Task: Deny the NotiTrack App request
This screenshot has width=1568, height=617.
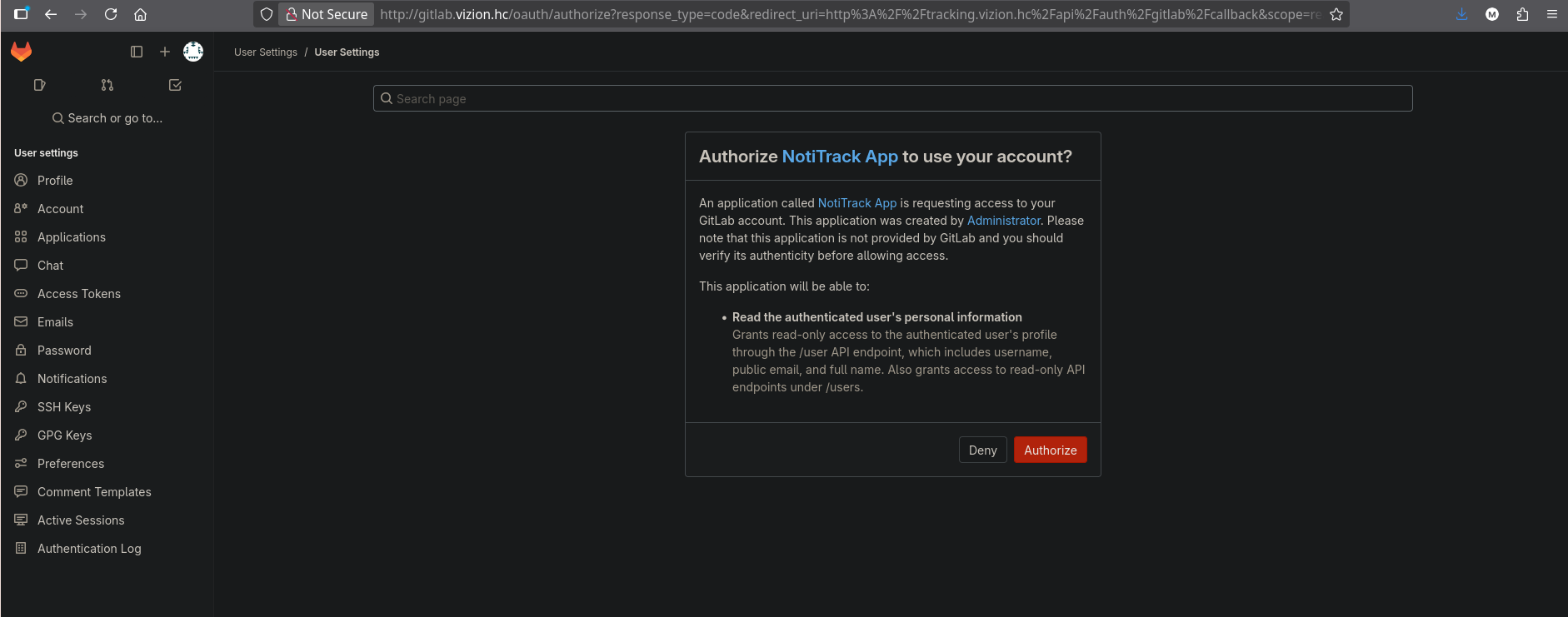Action: 982,450
